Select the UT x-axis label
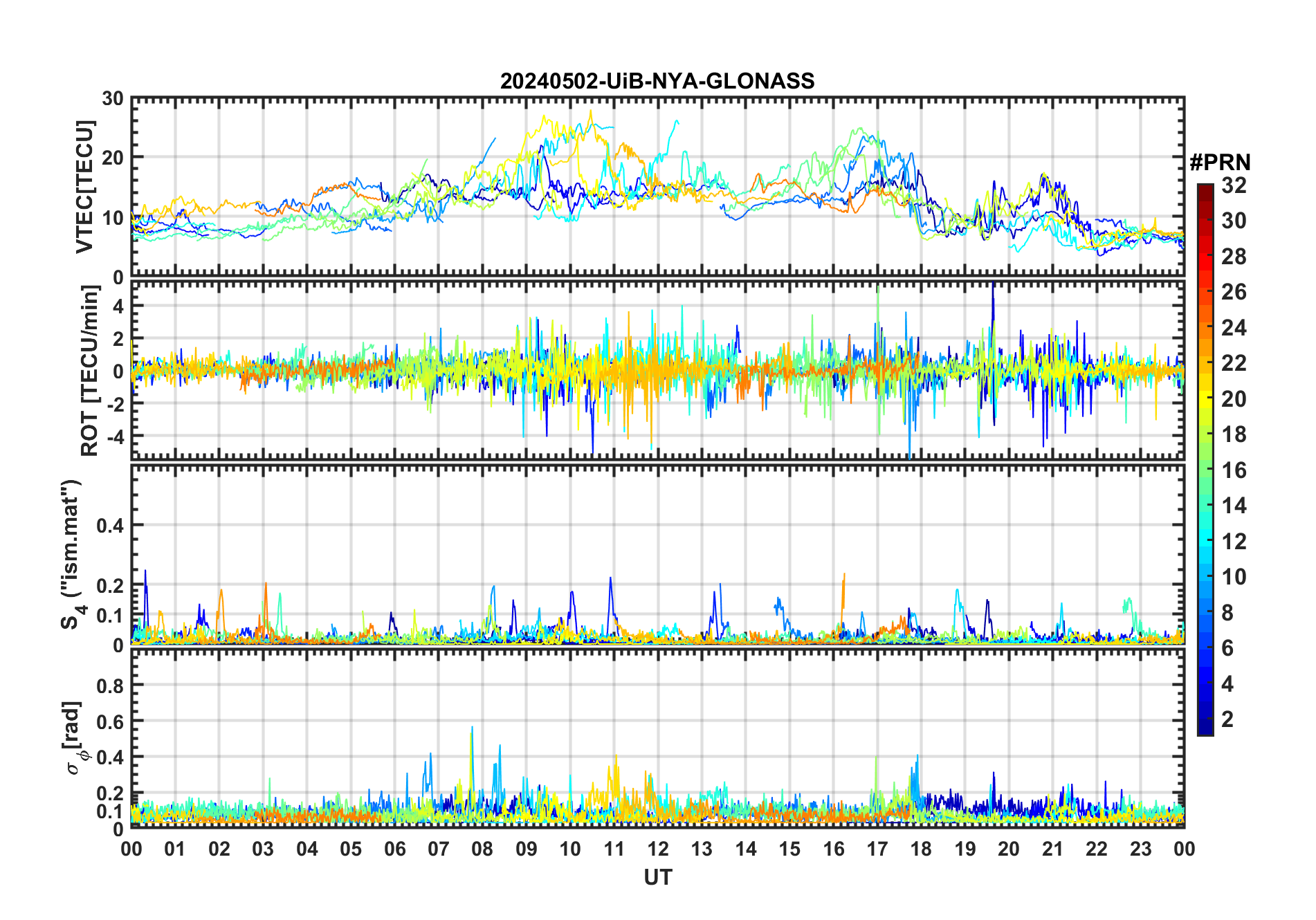The image size is (1316, 920). click(x=658, y=877)
